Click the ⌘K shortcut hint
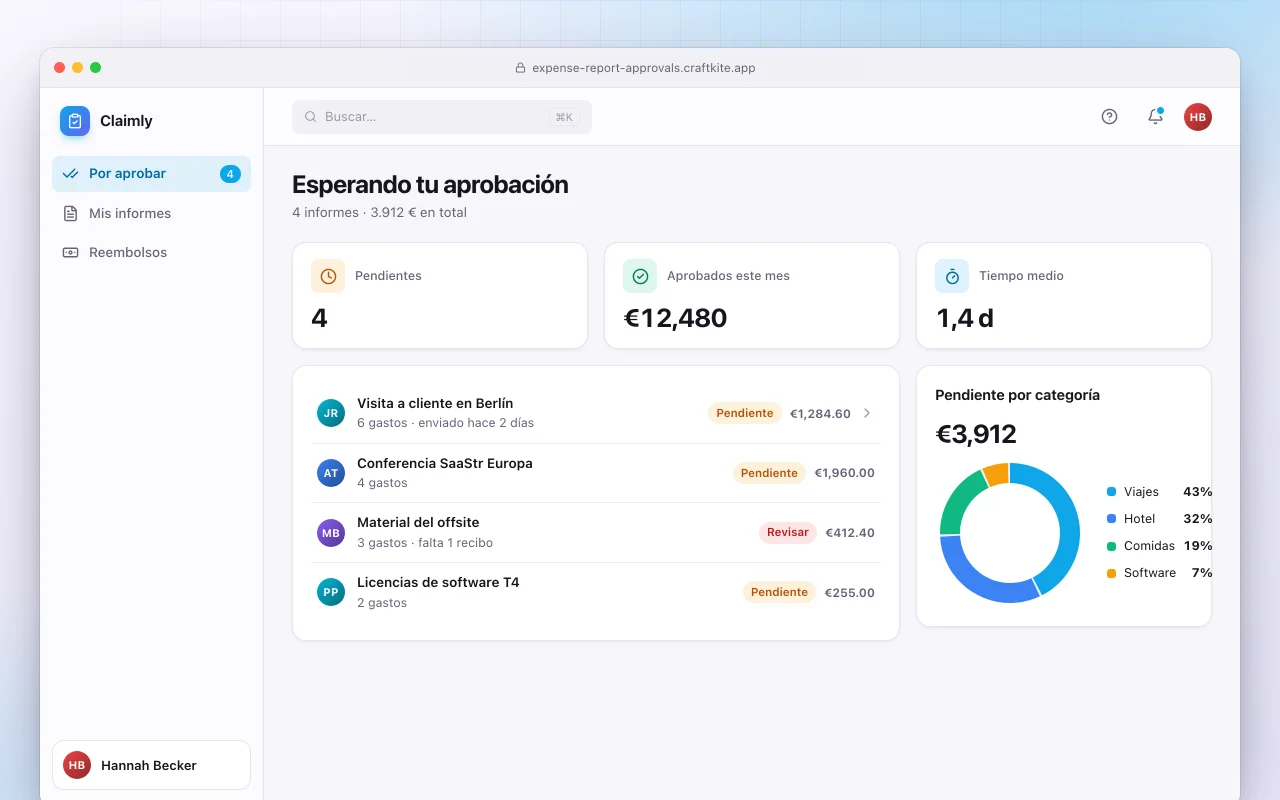The image size is (1280, 800). click(x=564, y=117)
